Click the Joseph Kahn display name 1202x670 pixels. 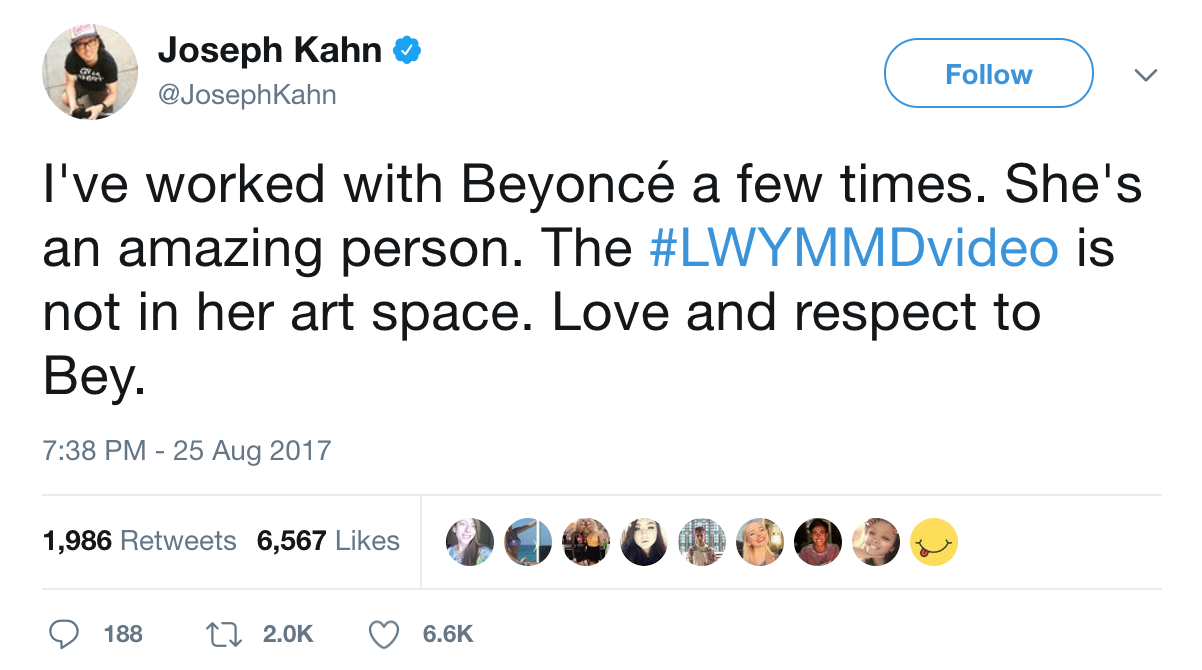270,49
